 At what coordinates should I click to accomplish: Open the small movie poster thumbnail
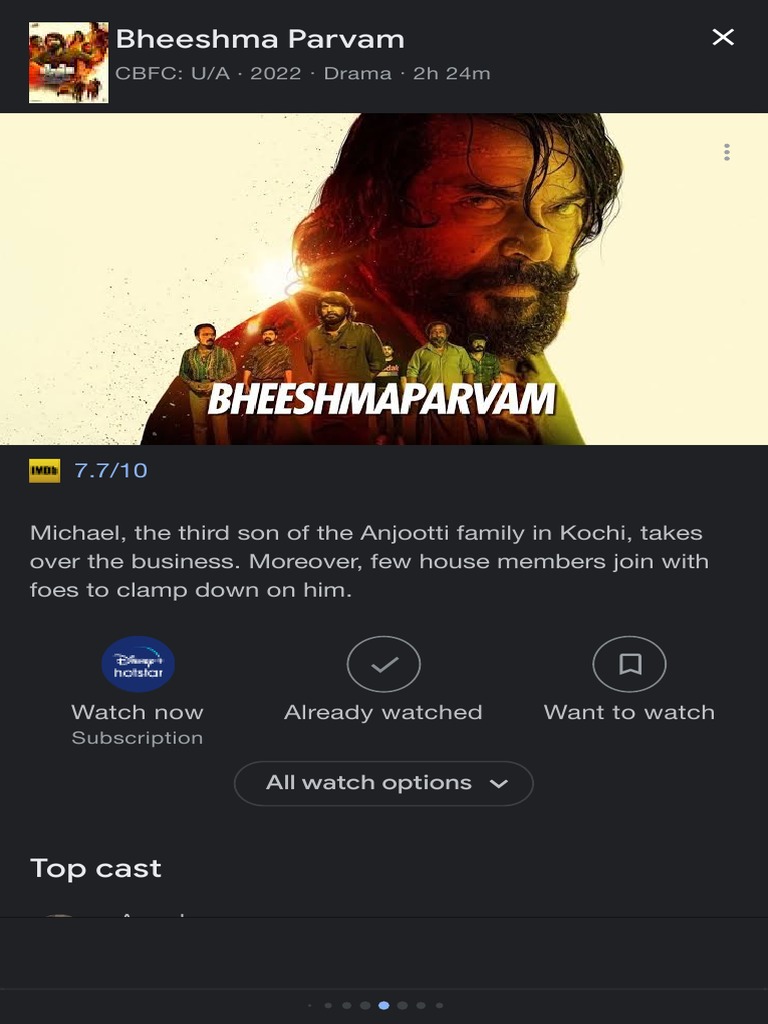tap(69, 62)
